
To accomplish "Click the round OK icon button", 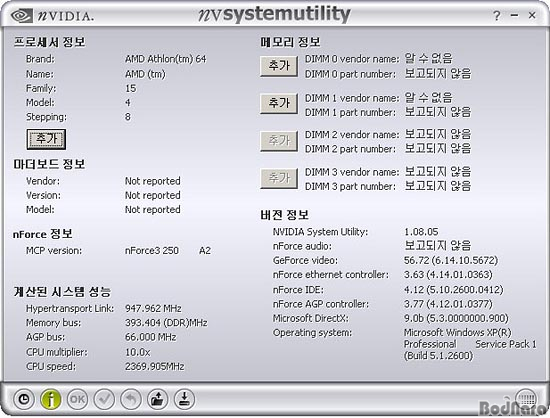I will coord(77,399).
